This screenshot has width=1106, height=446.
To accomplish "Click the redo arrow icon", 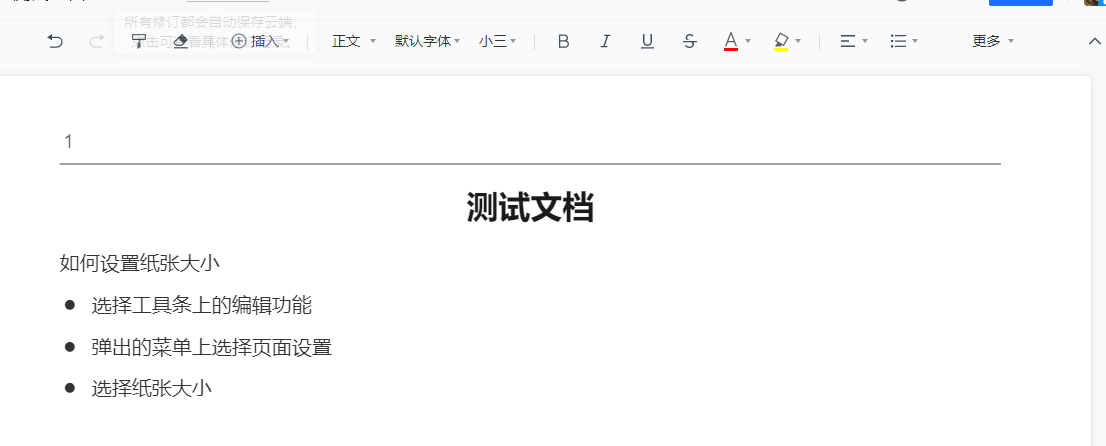I will tap(97, 41).
